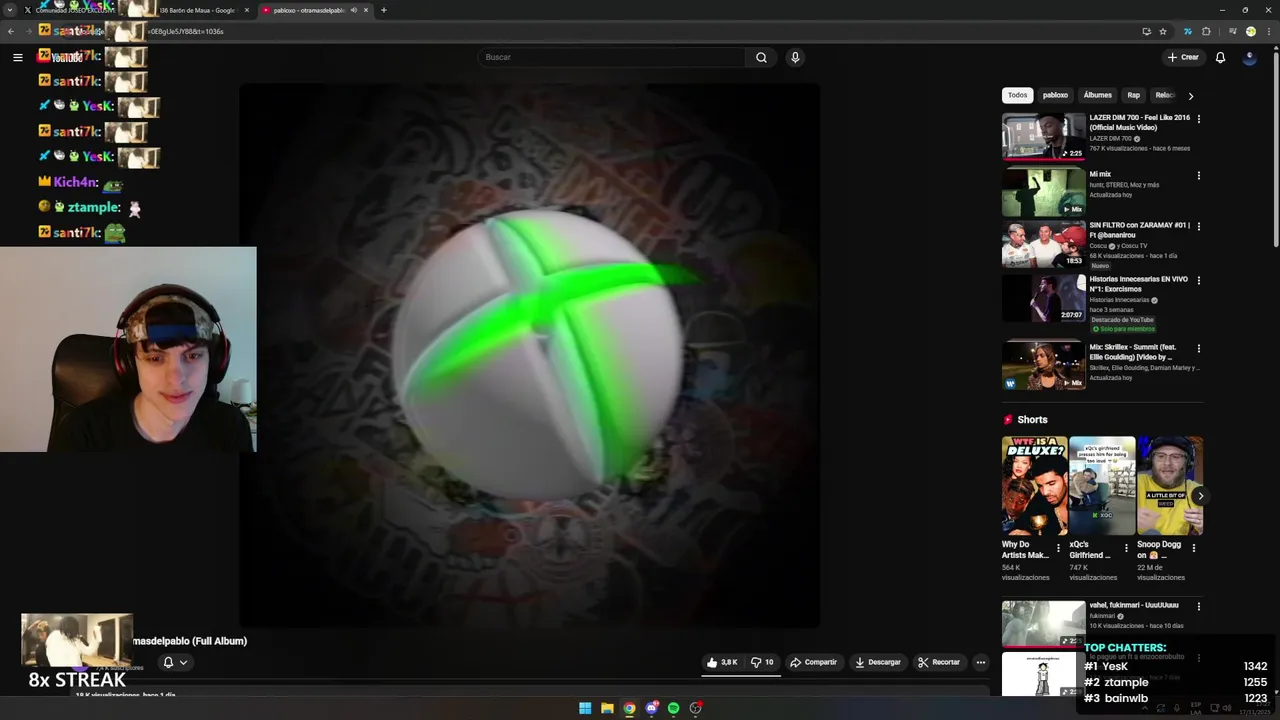The width and height of the screenshot is (1280, 720).
Task: Open options for xQc's Girlfriend short
Action: coord(1126,548)
